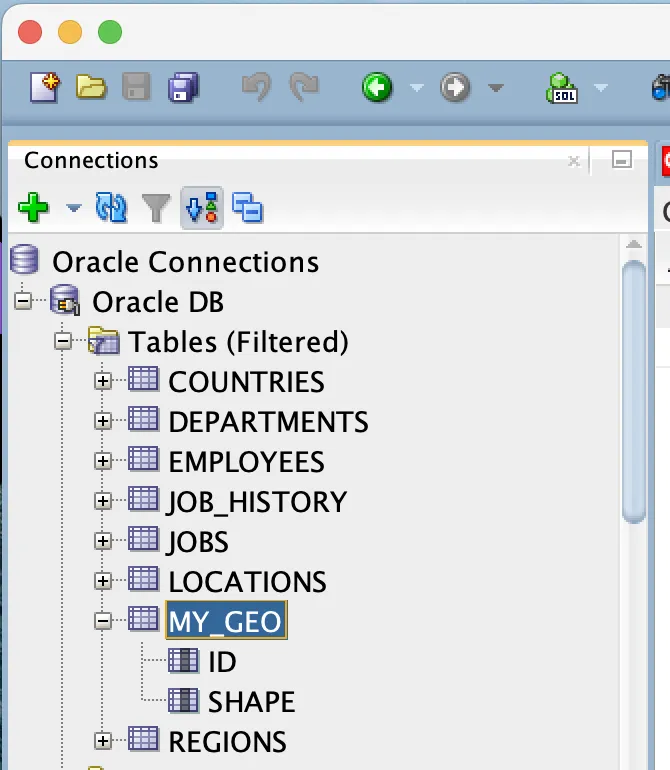Click the Redo arrow icon
Screen dimensions: 670x770
[x=304, y=87]
